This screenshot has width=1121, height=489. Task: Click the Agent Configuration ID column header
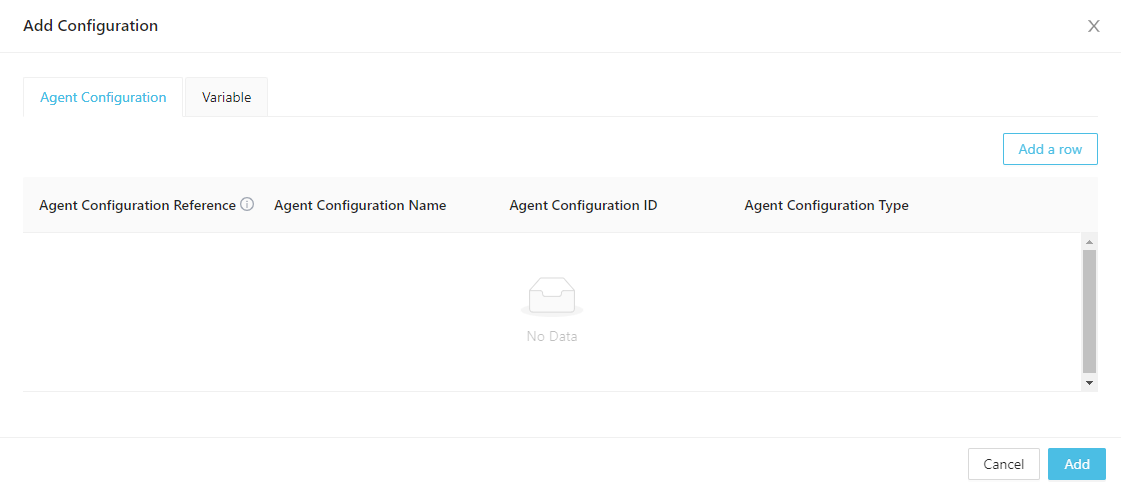[583, 206]
